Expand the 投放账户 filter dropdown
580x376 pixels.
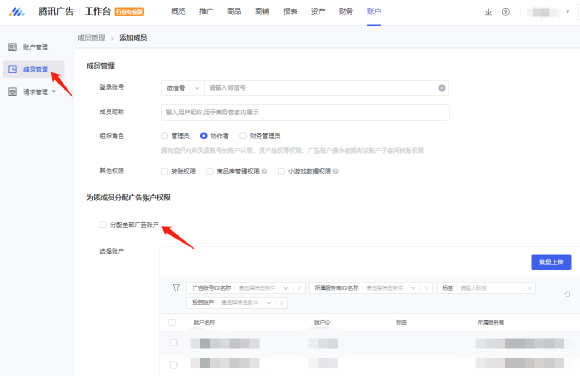coord(269,303)
